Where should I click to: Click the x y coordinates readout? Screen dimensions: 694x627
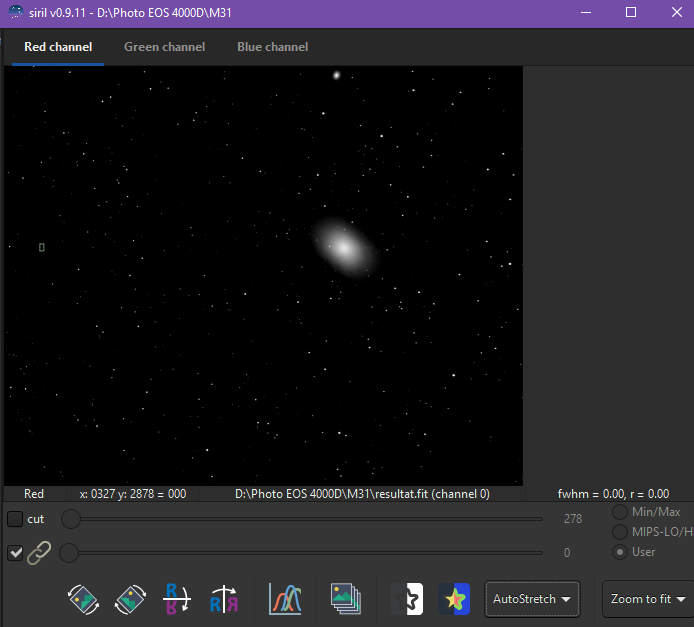(133, 494)
